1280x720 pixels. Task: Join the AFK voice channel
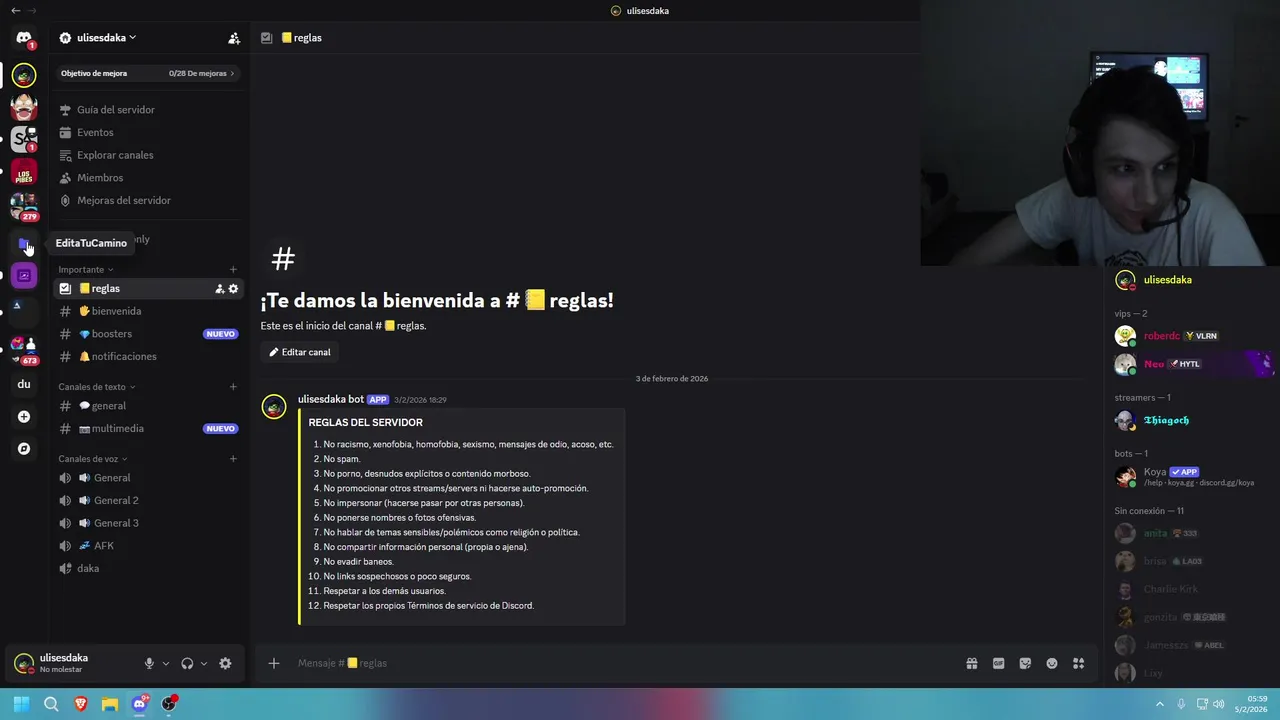(x=148, y=546)
